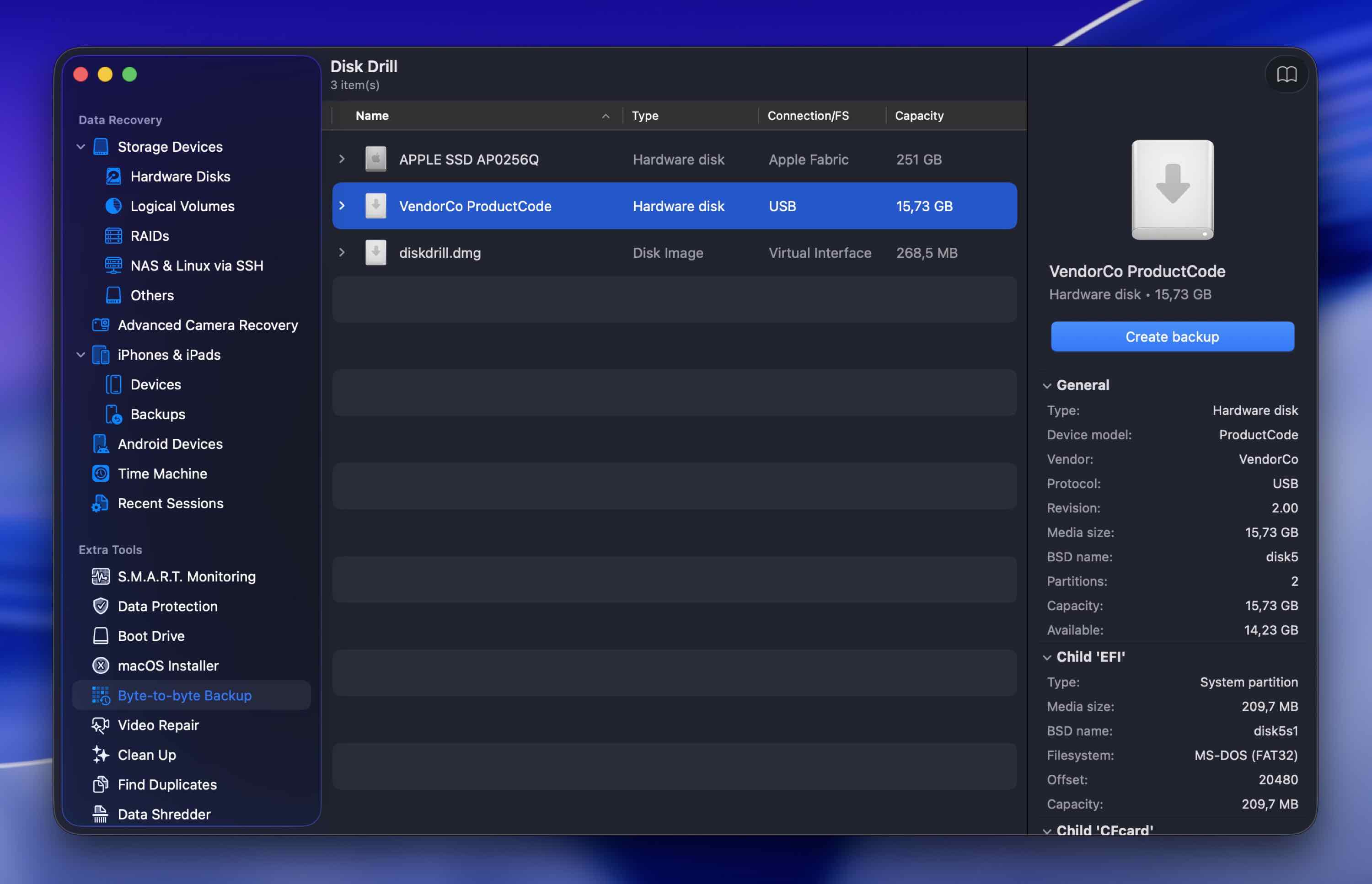Viewport: 1372px width, 884px height.
Task: Expand the VendorCo ProductCode row
Action: (x=342, y=206)
